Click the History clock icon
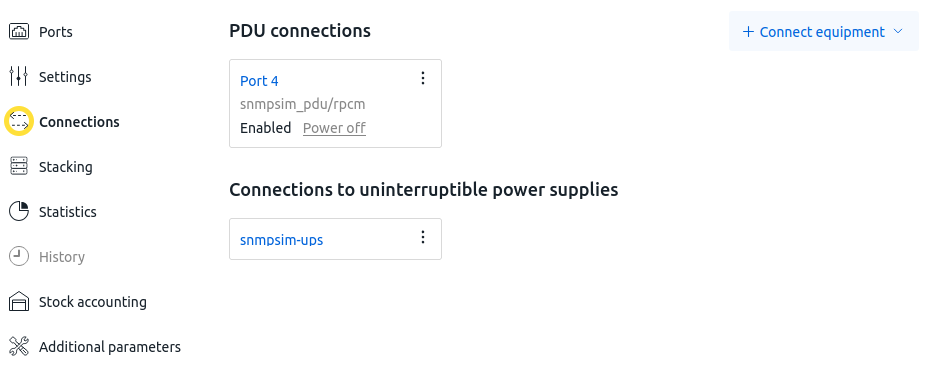Screen dimensions: 939x386 tap(19, 257)
